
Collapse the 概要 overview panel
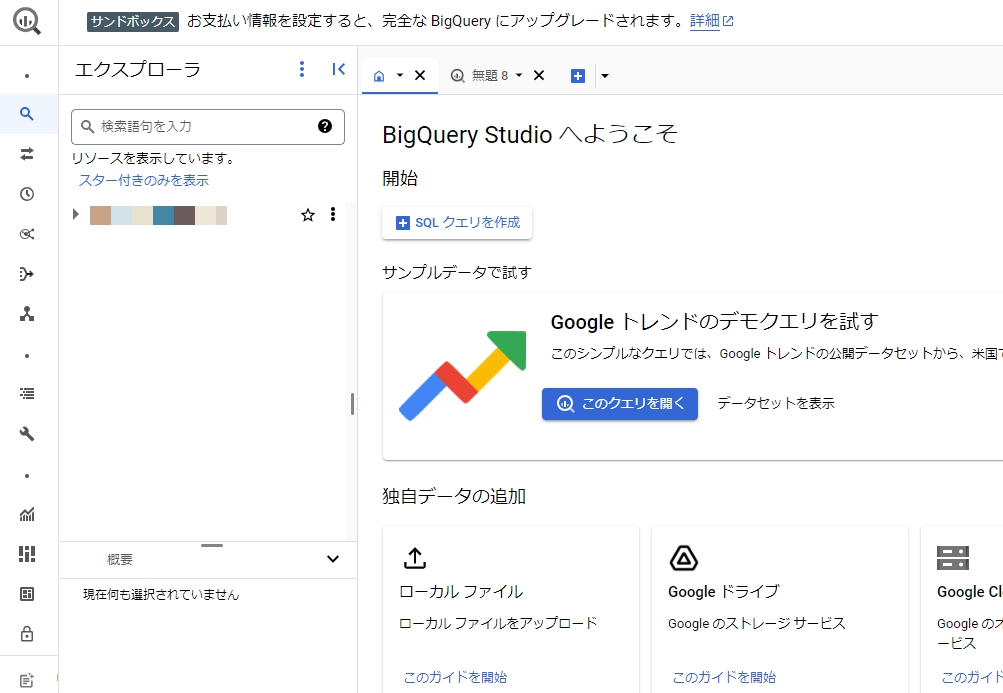[332, 559]
